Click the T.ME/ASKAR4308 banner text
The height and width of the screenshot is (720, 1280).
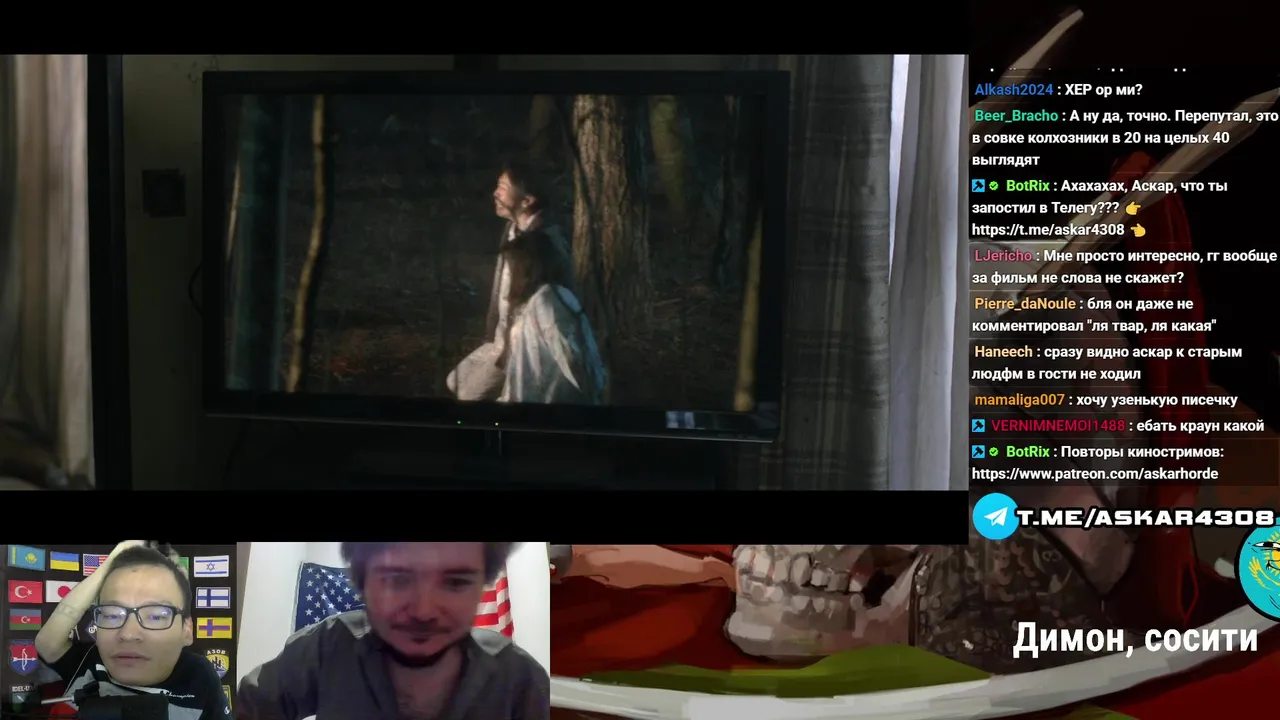pos(1145,517)
